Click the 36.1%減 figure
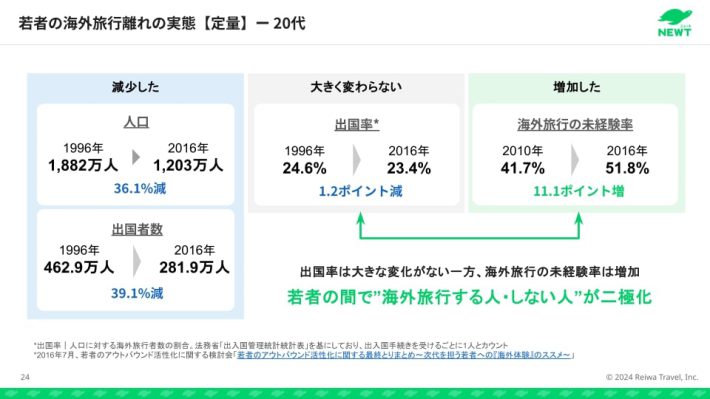The height and width of the screenshot is (399, 710). [139, 188]
